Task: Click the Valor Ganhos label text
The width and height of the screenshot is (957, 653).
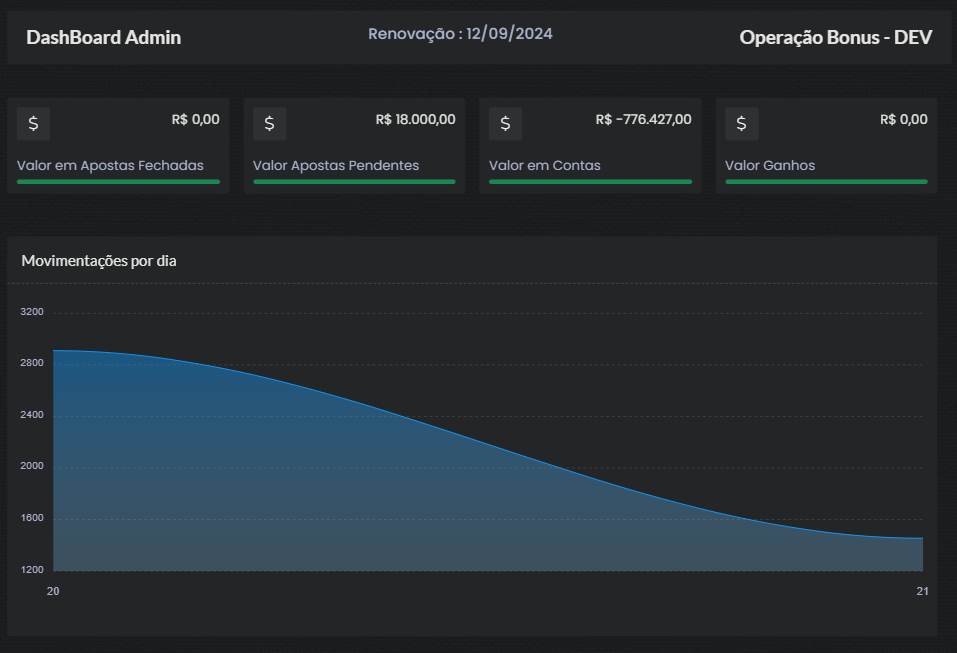Action: (x=769, y=165)
